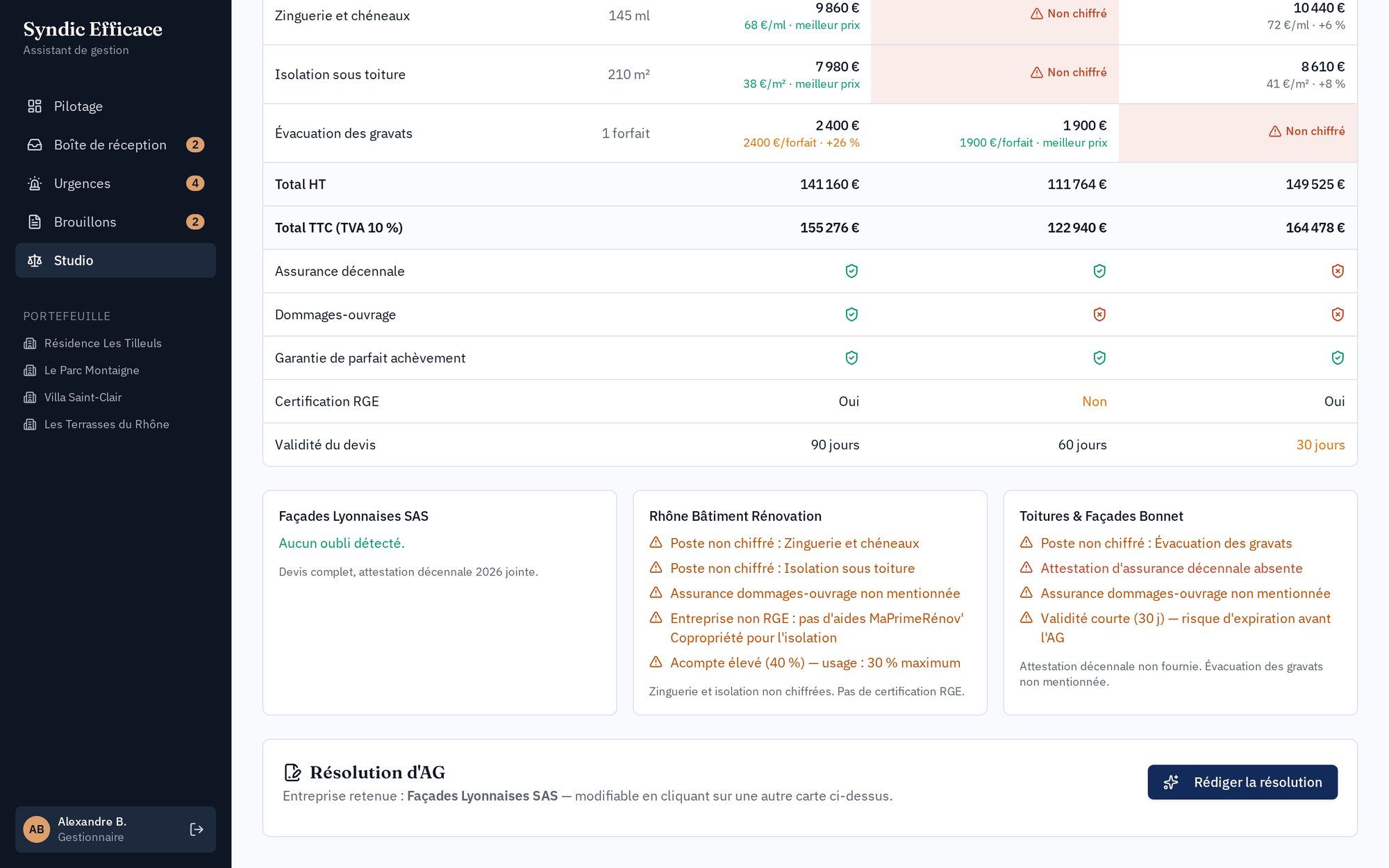The width and height of the screenshot is (1389, 868).
Task: Click red shield in Assurance décennale row
Action: click(x=1338, y=271)
